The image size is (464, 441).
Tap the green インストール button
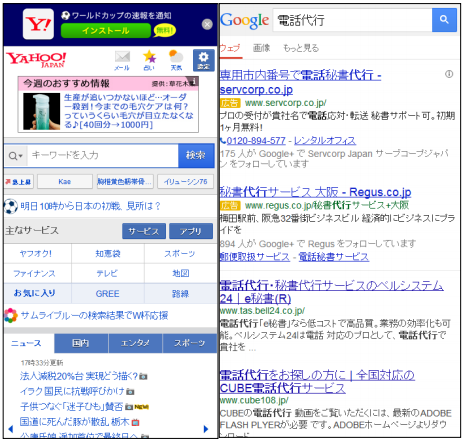point(106,31)
